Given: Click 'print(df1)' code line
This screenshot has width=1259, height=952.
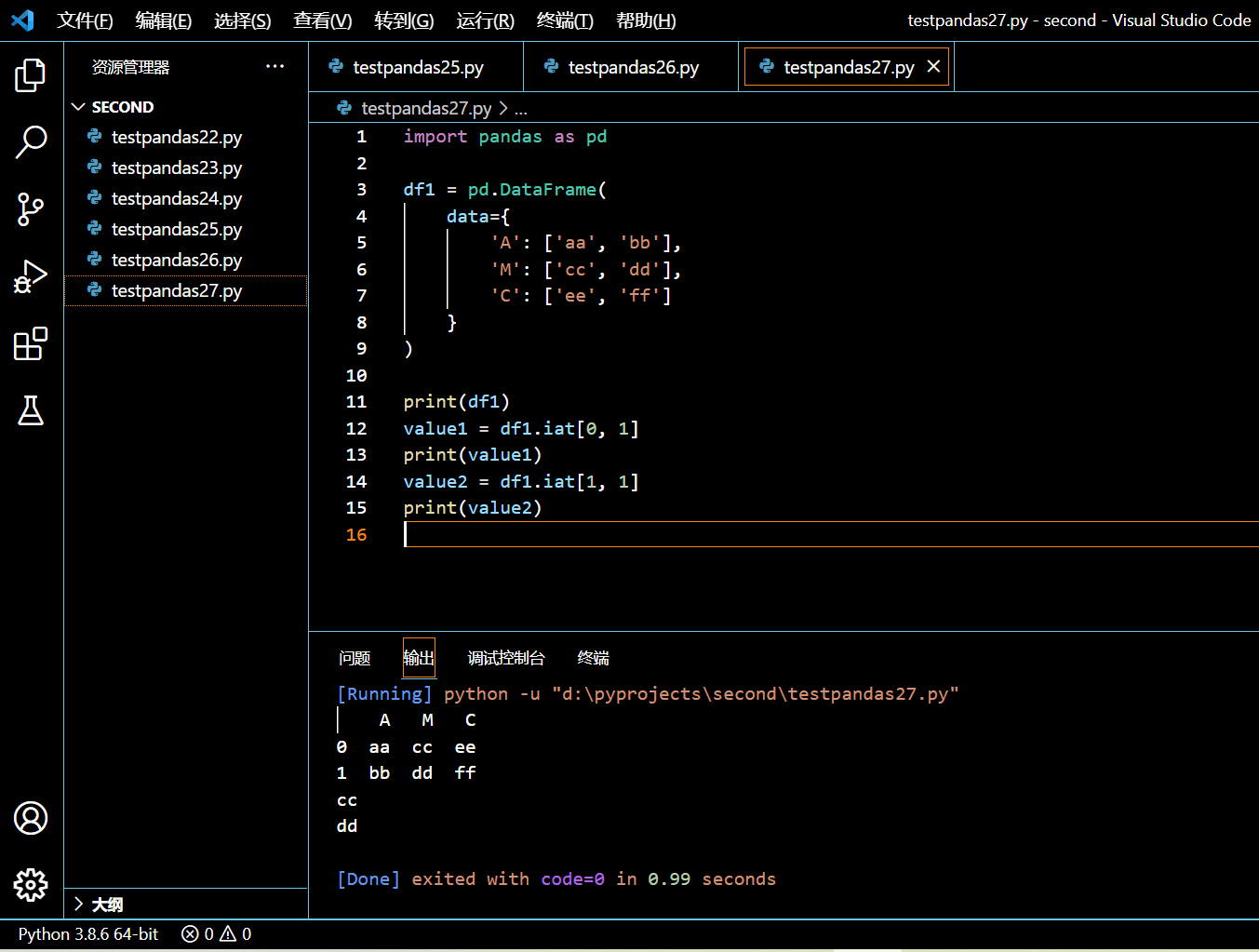Looking at the screenshot, I should (457, 402).
